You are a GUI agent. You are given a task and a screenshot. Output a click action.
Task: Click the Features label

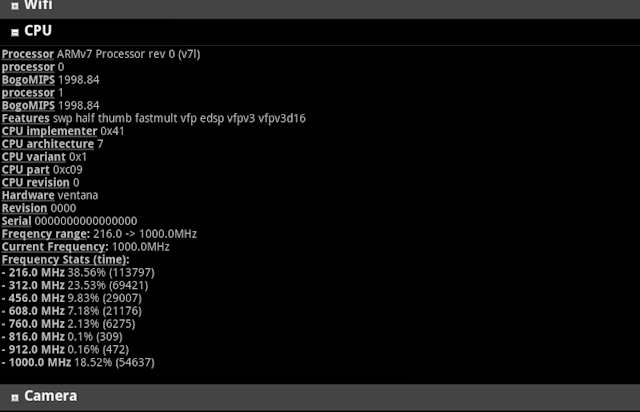[26, 118]
